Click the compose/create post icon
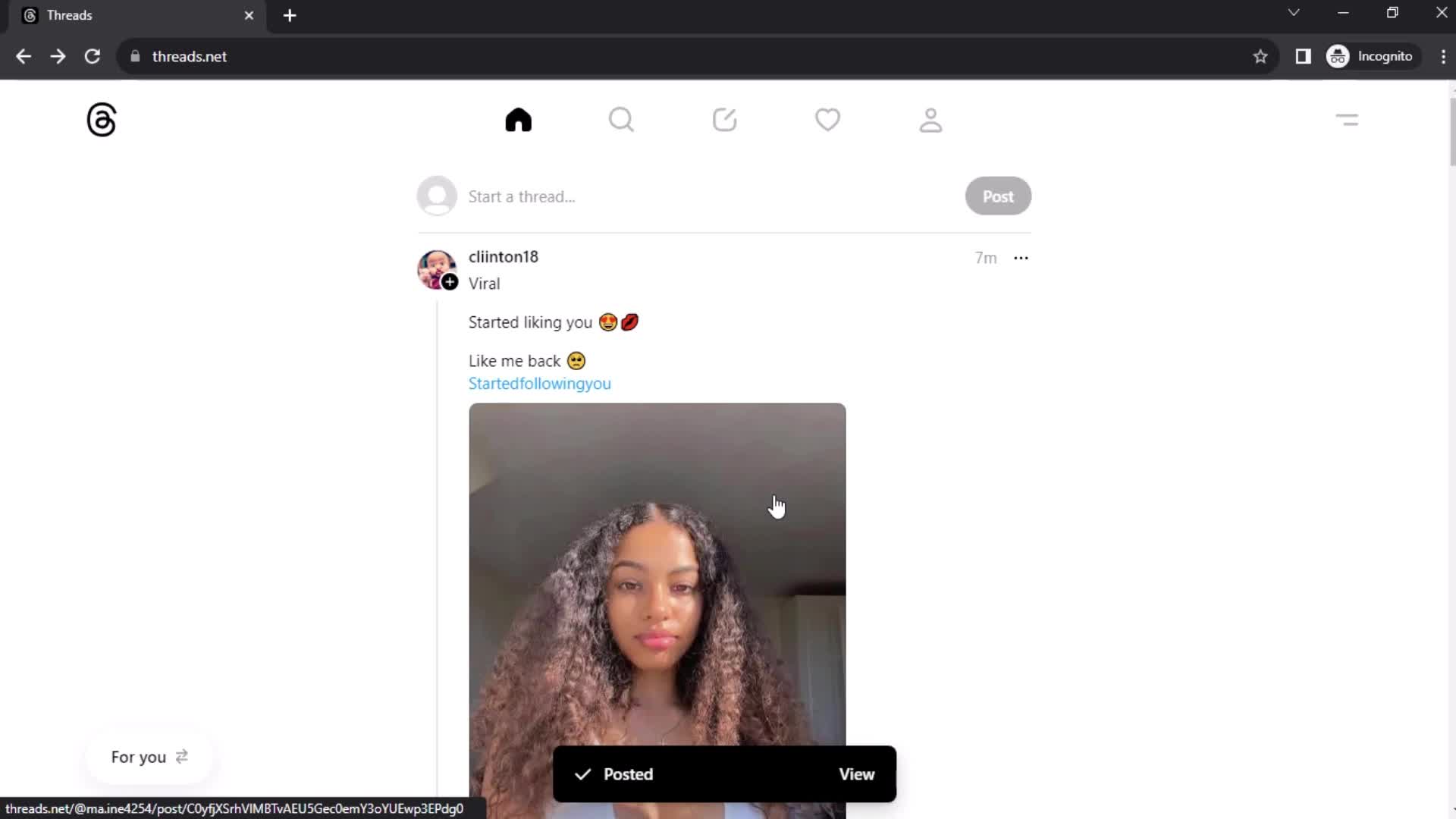The width and height of the screenshot is (1456, 819). pos(725,120)
